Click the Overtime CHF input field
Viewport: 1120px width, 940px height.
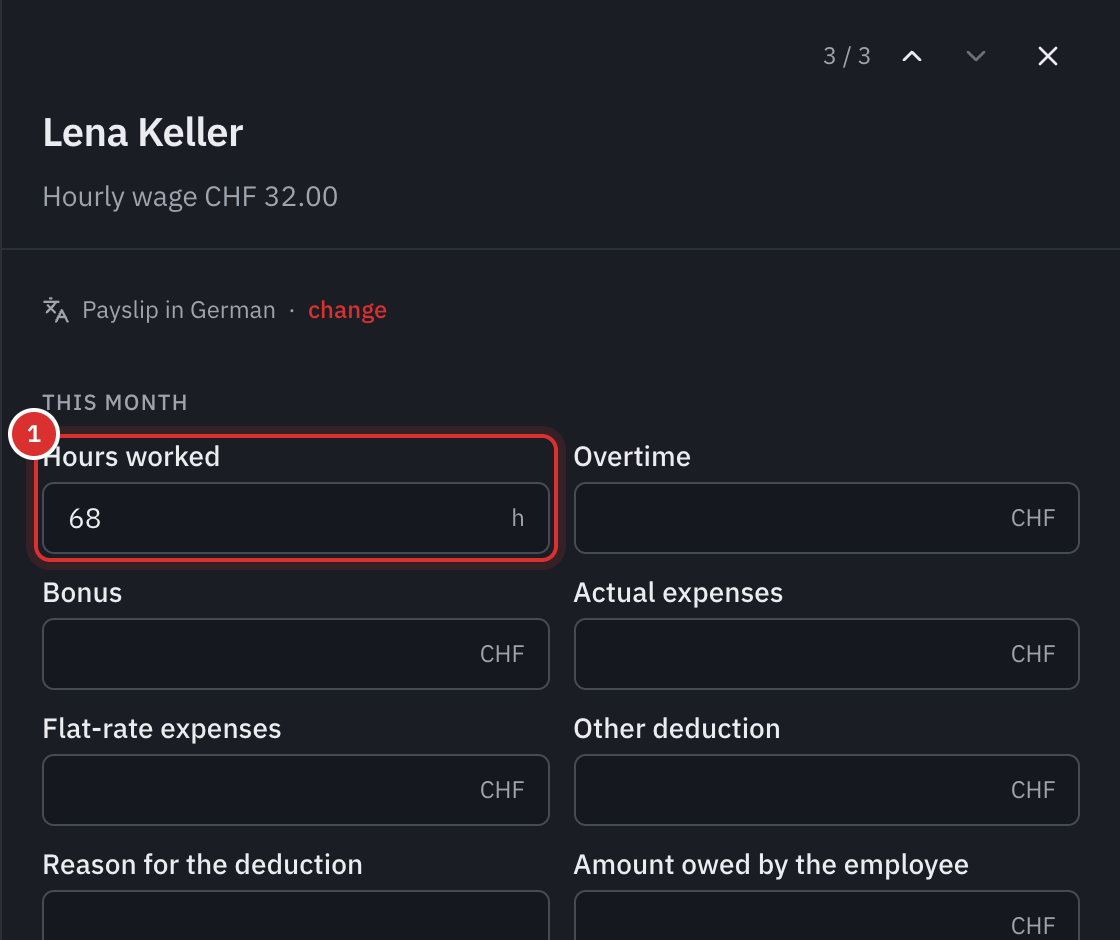coord(826,518)
